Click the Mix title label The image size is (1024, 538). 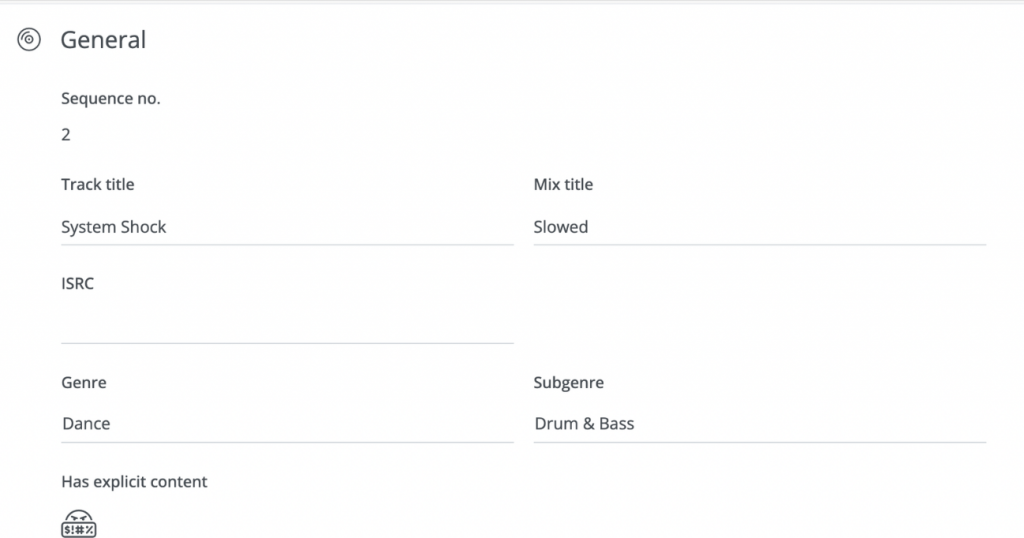pyautogui.click(x=563, y=185)
